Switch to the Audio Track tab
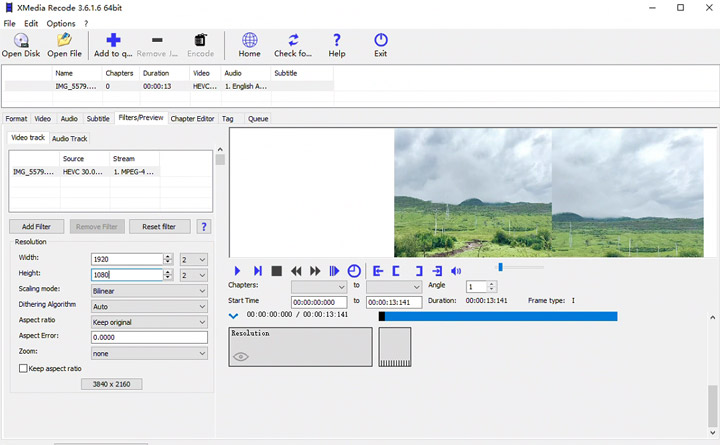Image resolution: width=720 pixels, height=445 pixels. pos(69,138)
